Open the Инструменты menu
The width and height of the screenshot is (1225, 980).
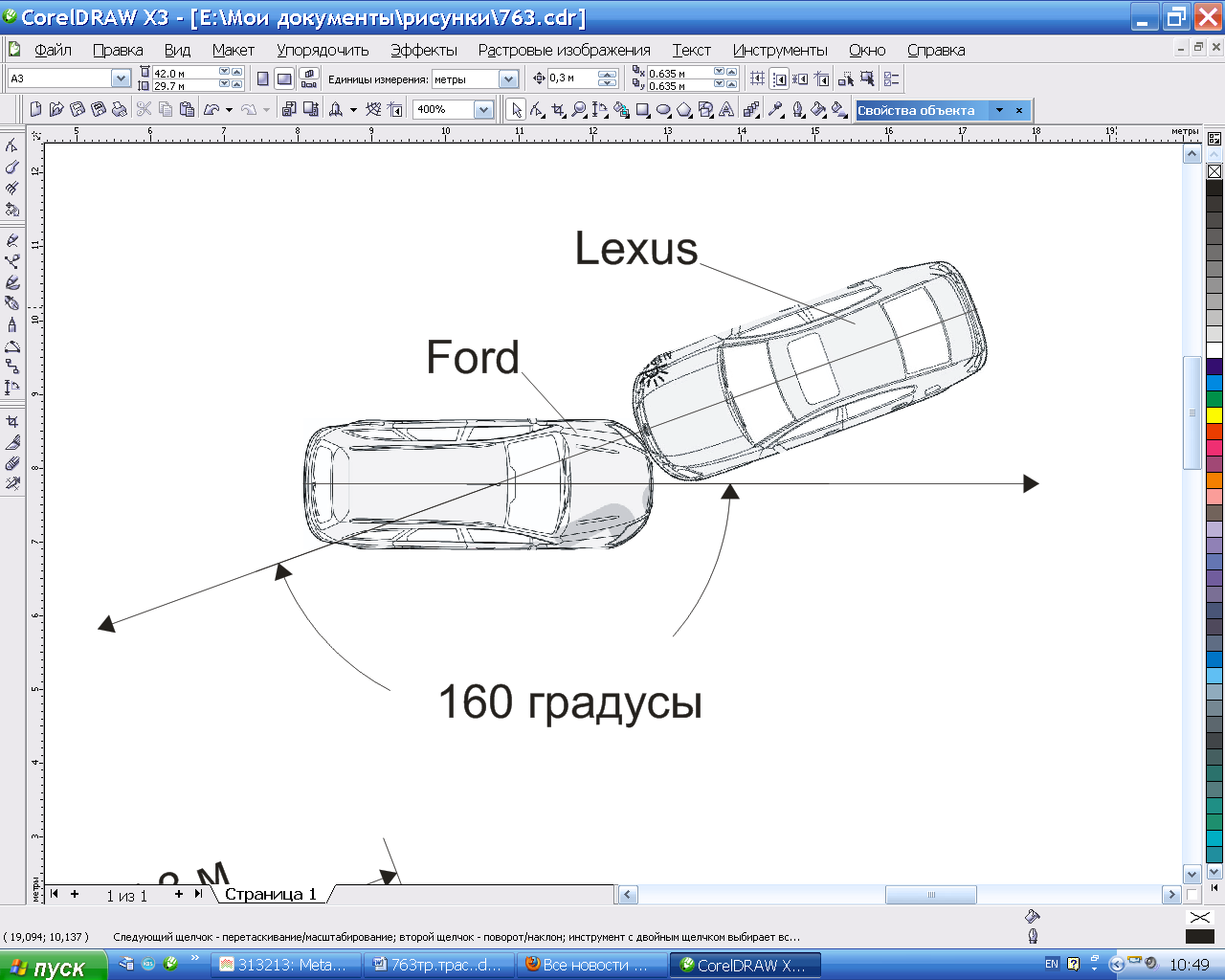[780, 50]
